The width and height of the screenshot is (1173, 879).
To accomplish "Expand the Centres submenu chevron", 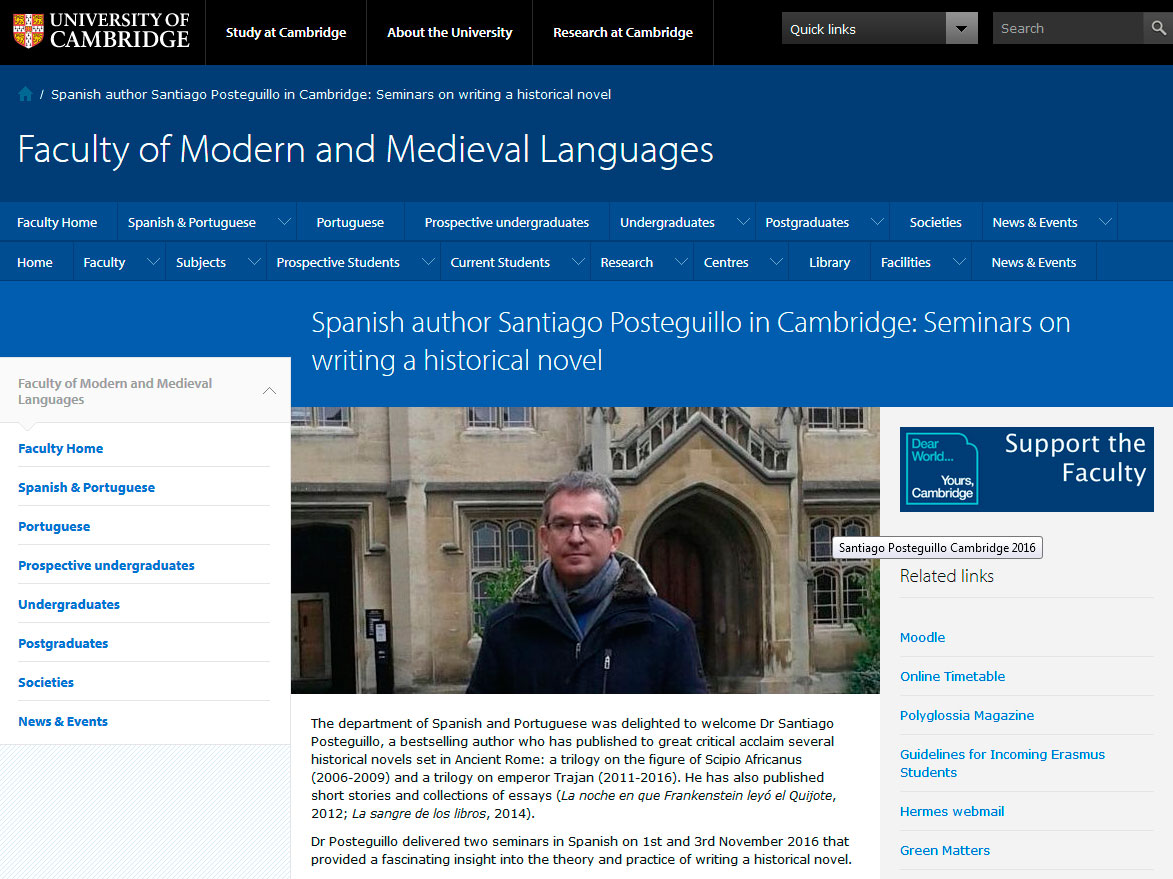I will point(777,262).
